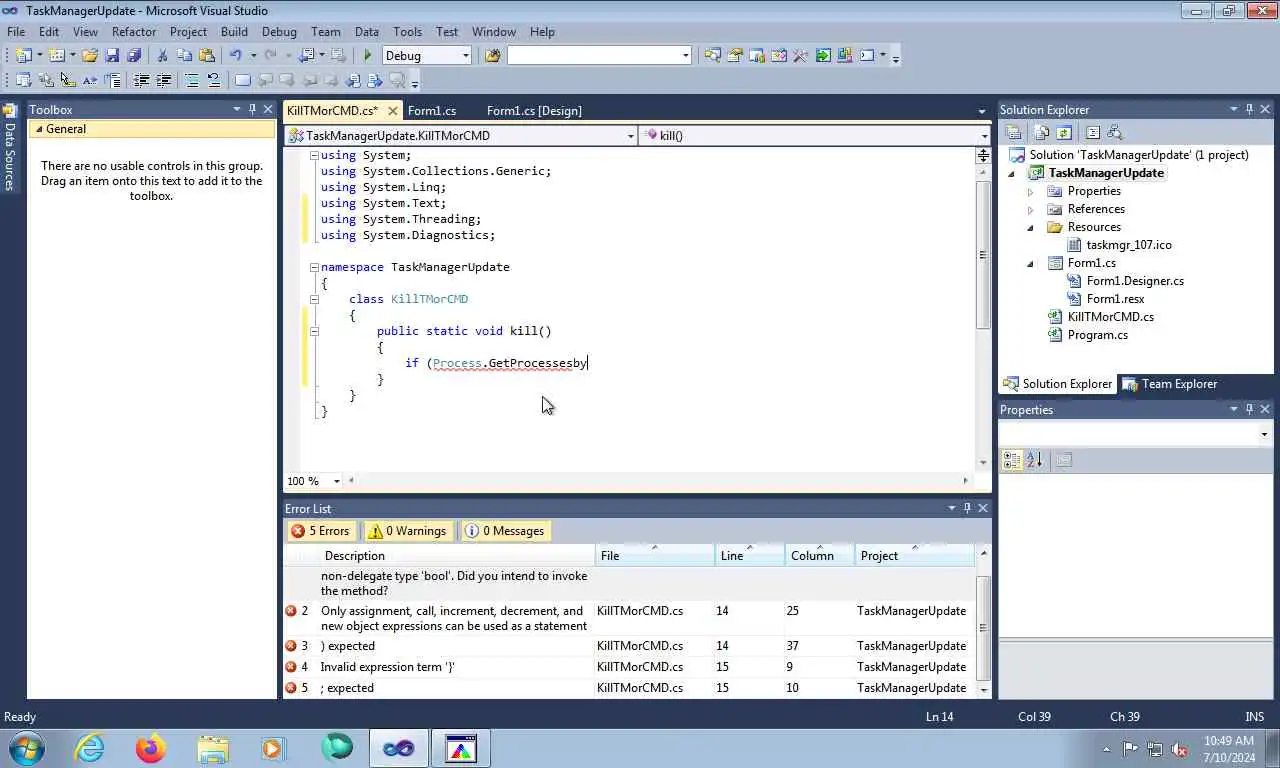The width and height of the screenshot is (1280, 768).
Task: Switch to the Form1.cs tab
Action: (432, 110)
